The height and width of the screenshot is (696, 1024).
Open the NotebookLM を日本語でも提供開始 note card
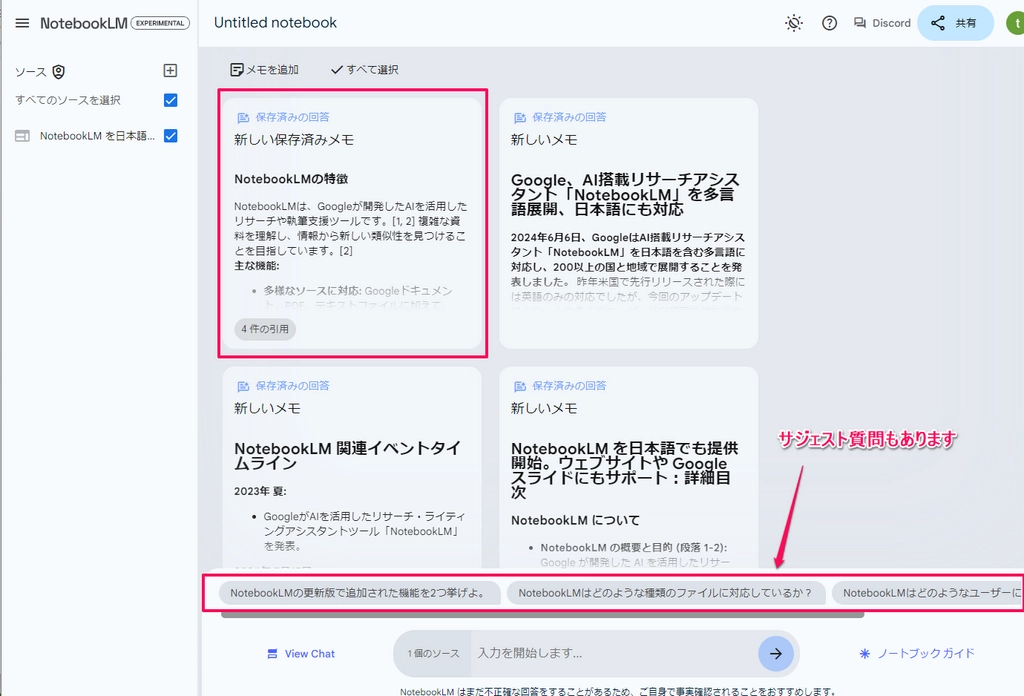point(628,467)
